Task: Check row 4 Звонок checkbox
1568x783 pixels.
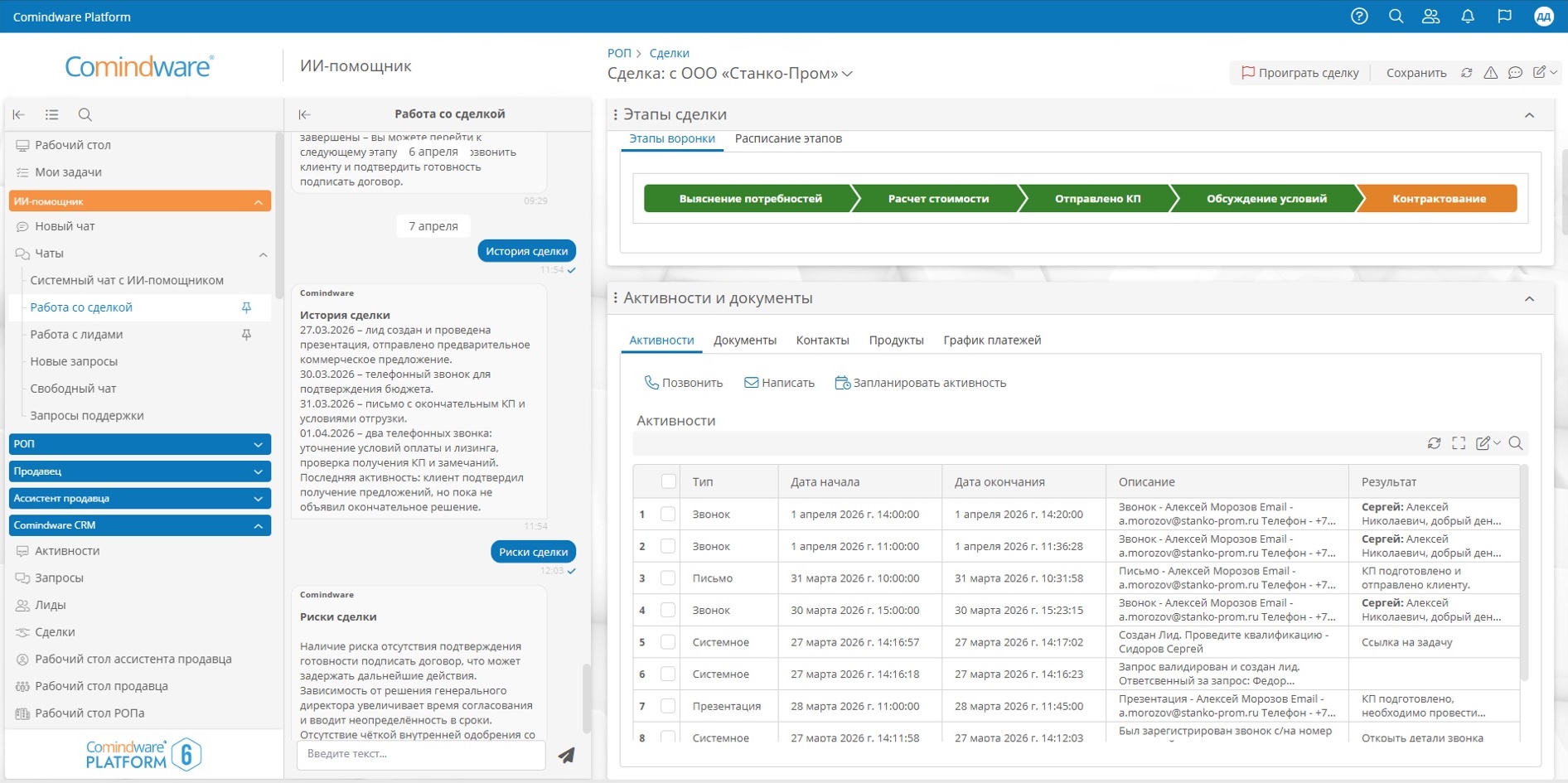Action: pos(668,610)
